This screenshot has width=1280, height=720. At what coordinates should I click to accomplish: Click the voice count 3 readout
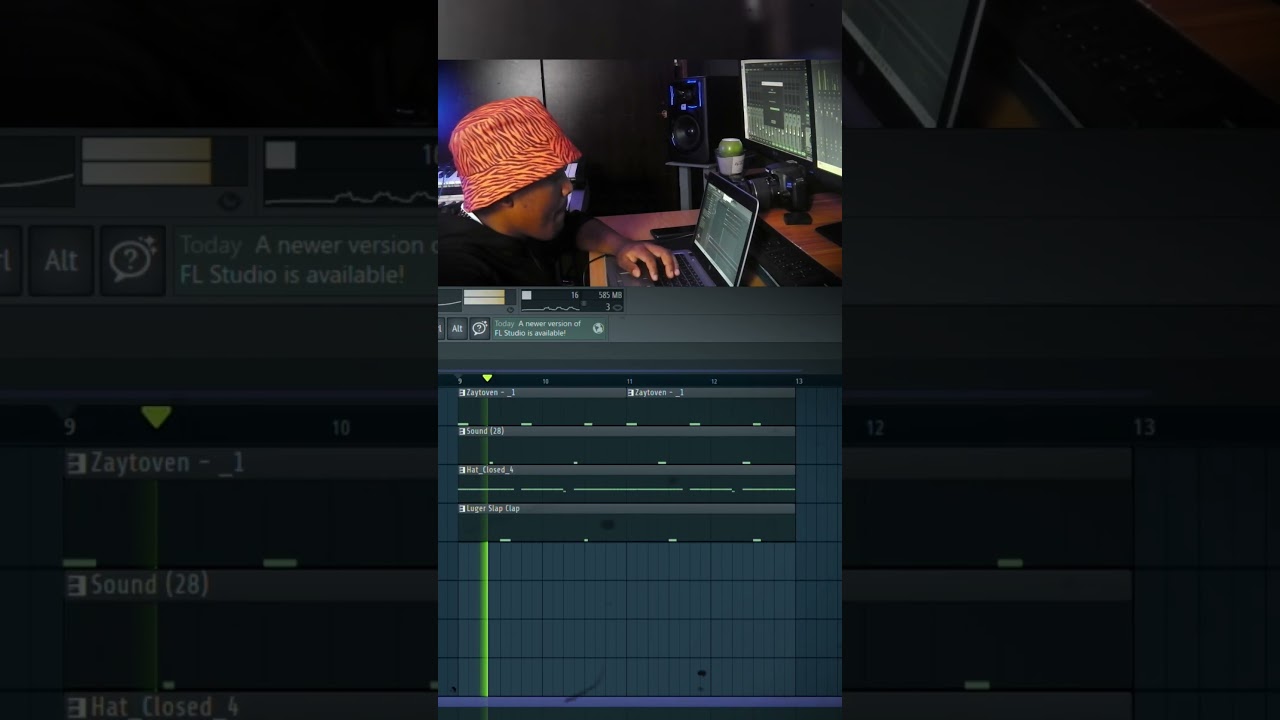tap(607, 307)
